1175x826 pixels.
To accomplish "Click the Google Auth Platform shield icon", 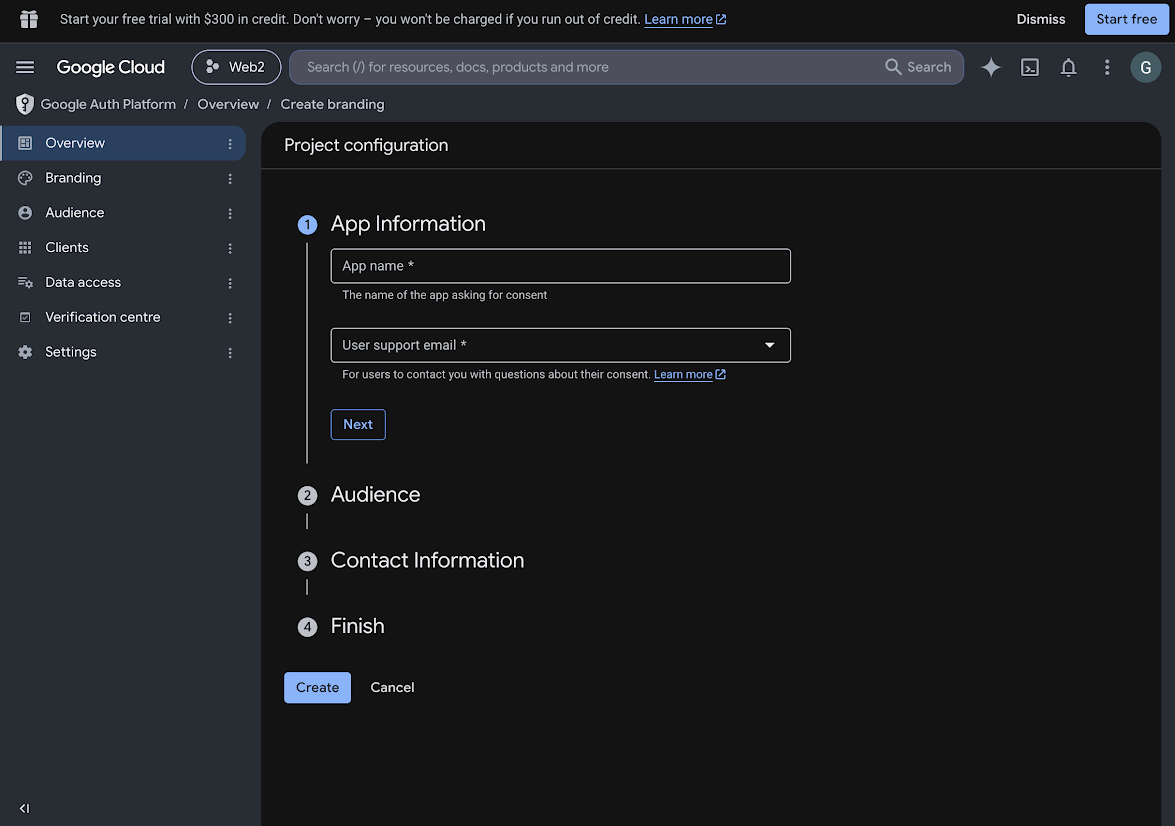I will tap(25, 104).
